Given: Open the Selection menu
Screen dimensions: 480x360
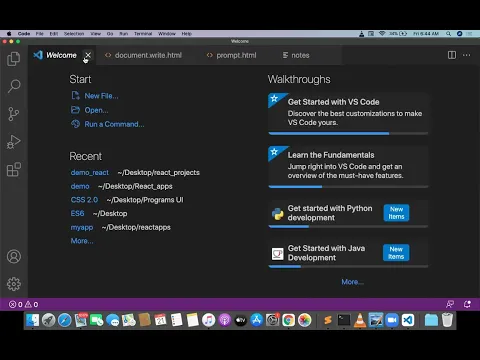Looking at the screenshot, I should click(74, 34).
